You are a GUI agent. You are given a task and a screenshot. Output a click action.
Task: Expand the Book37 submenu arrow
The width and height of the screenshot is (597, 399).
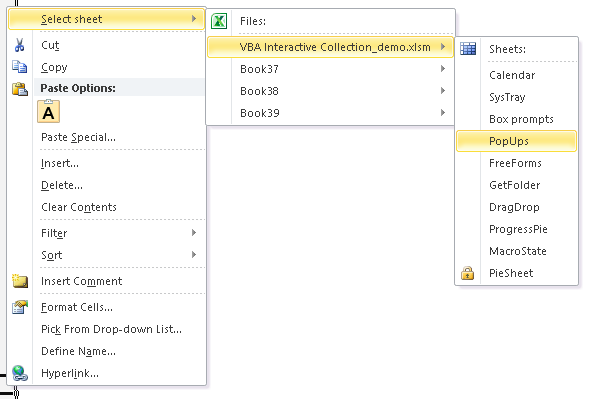pos(443,69)
